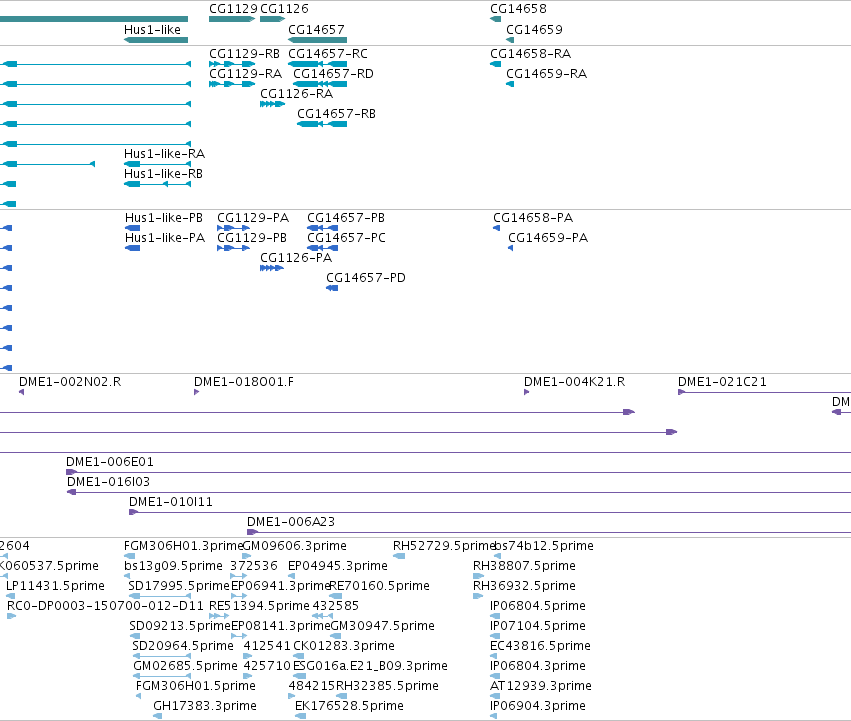Viewport: 851px width, 721px height.
Task: Open transcript CG14658-RA
Action: [495, 64]
